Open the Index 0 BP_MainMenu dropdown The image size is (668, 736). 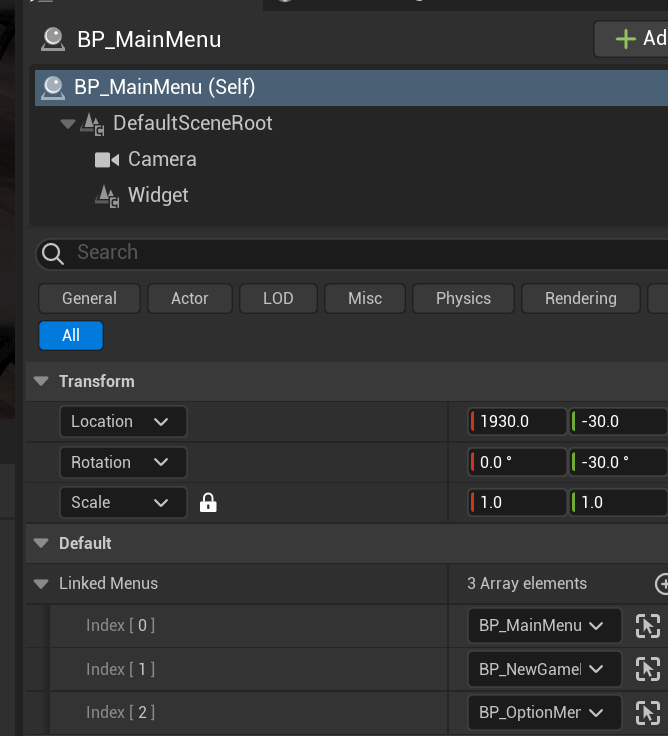click(545, 626)
